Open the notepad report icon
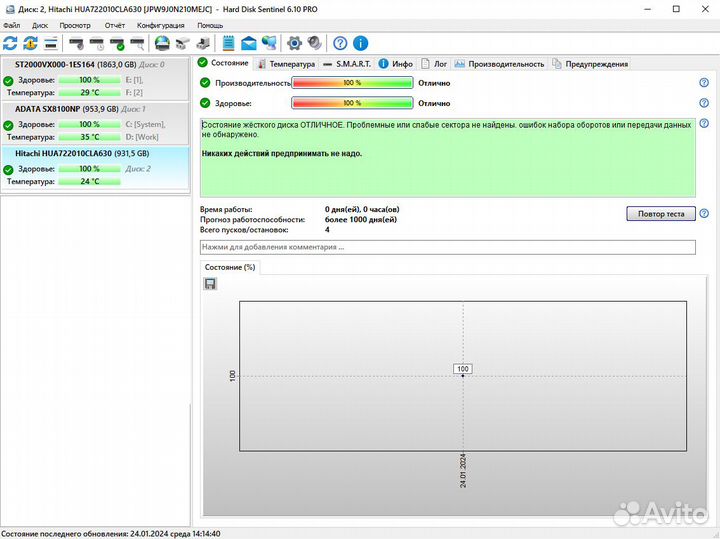 coord(228,43)
